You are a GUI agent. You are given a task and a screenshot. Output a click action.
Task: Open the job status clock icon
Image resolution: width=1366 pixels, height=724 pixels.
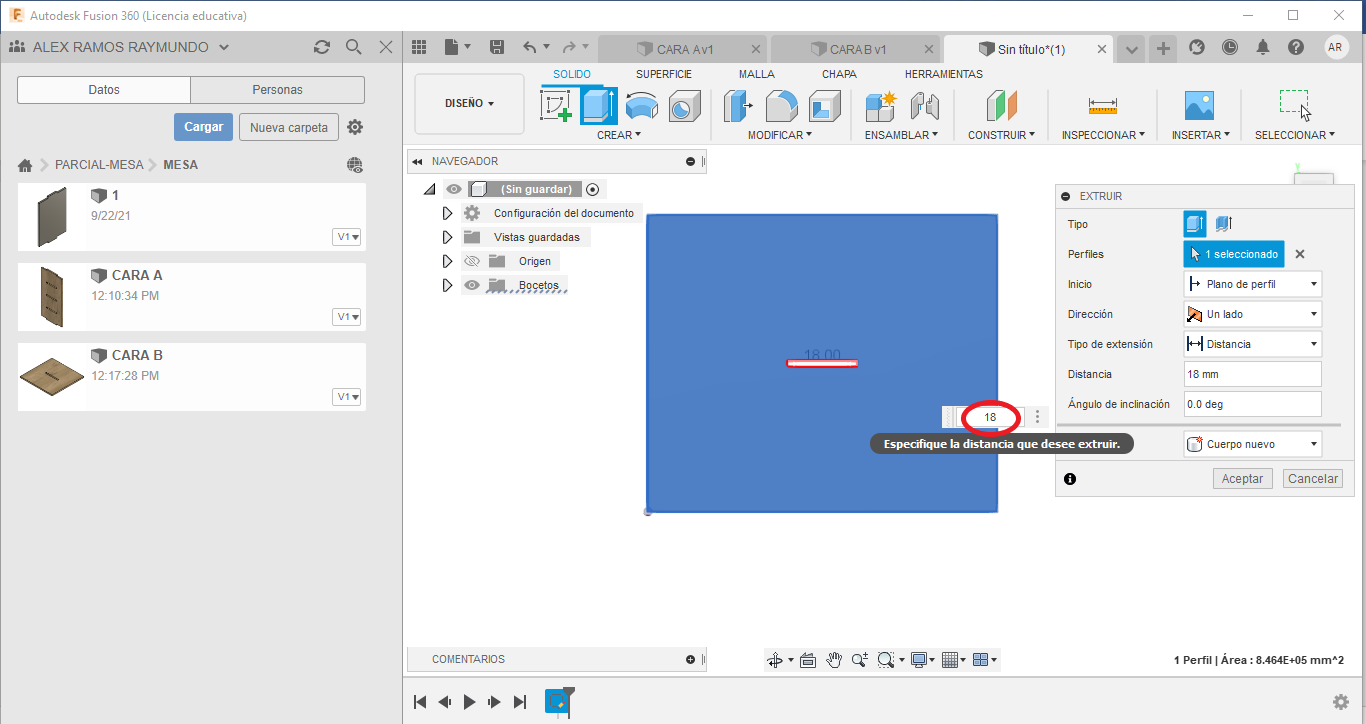[1229, 47]
